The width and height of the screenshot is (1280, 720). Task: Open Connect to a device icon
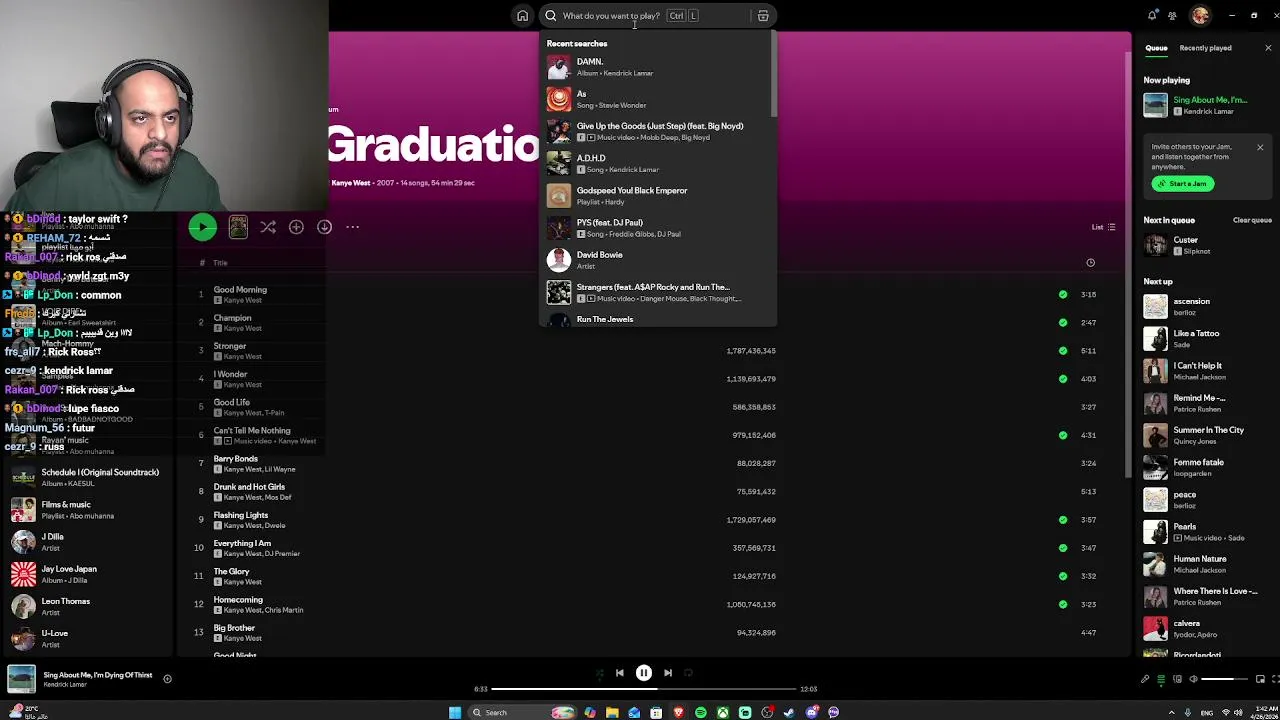1177,679
